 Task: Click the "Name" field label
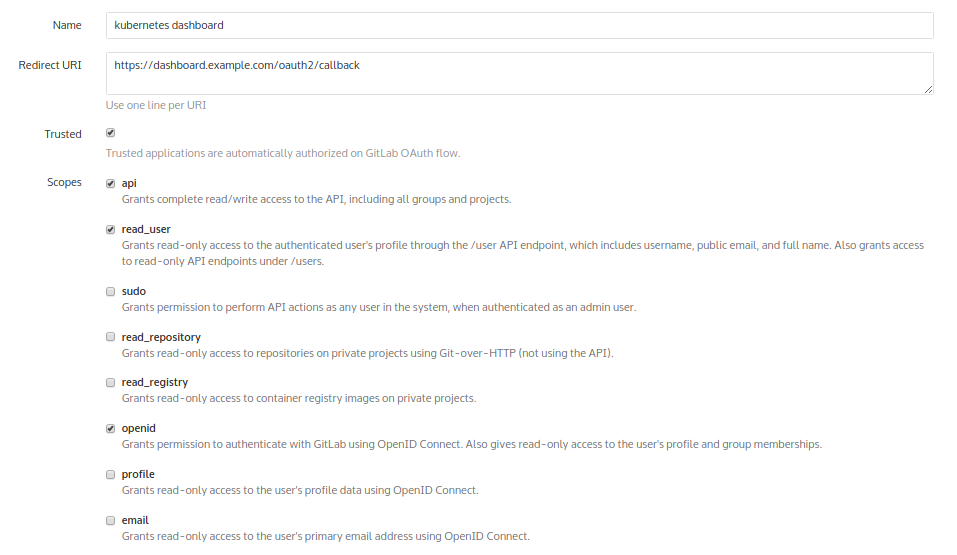coord(67,25)
